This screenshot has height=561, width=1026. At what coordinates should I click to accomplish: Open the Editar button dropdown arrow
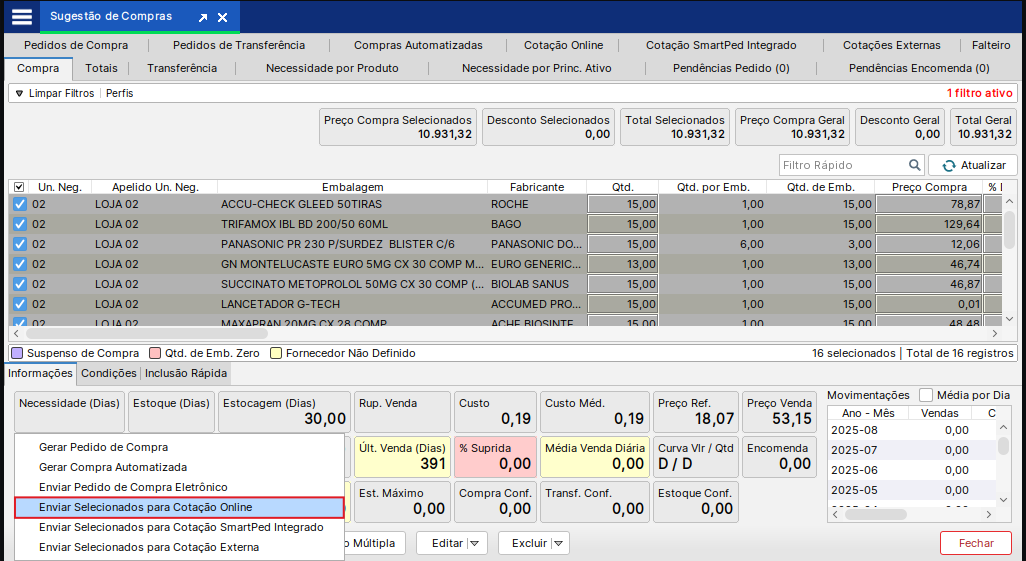click(475, 543)
